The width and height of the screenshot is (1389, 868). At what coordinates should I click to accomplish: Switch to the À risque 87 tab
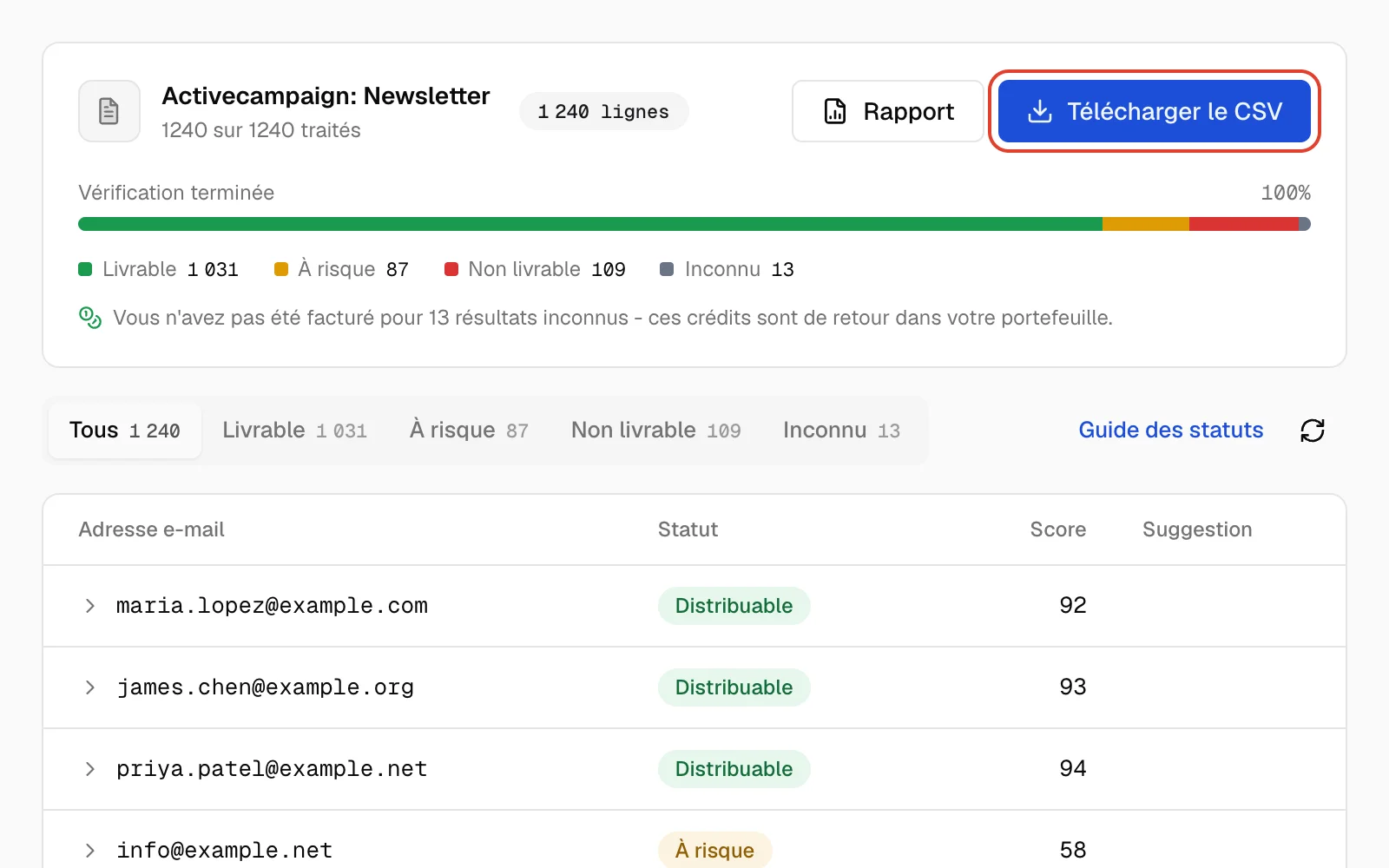click(469, 431)
